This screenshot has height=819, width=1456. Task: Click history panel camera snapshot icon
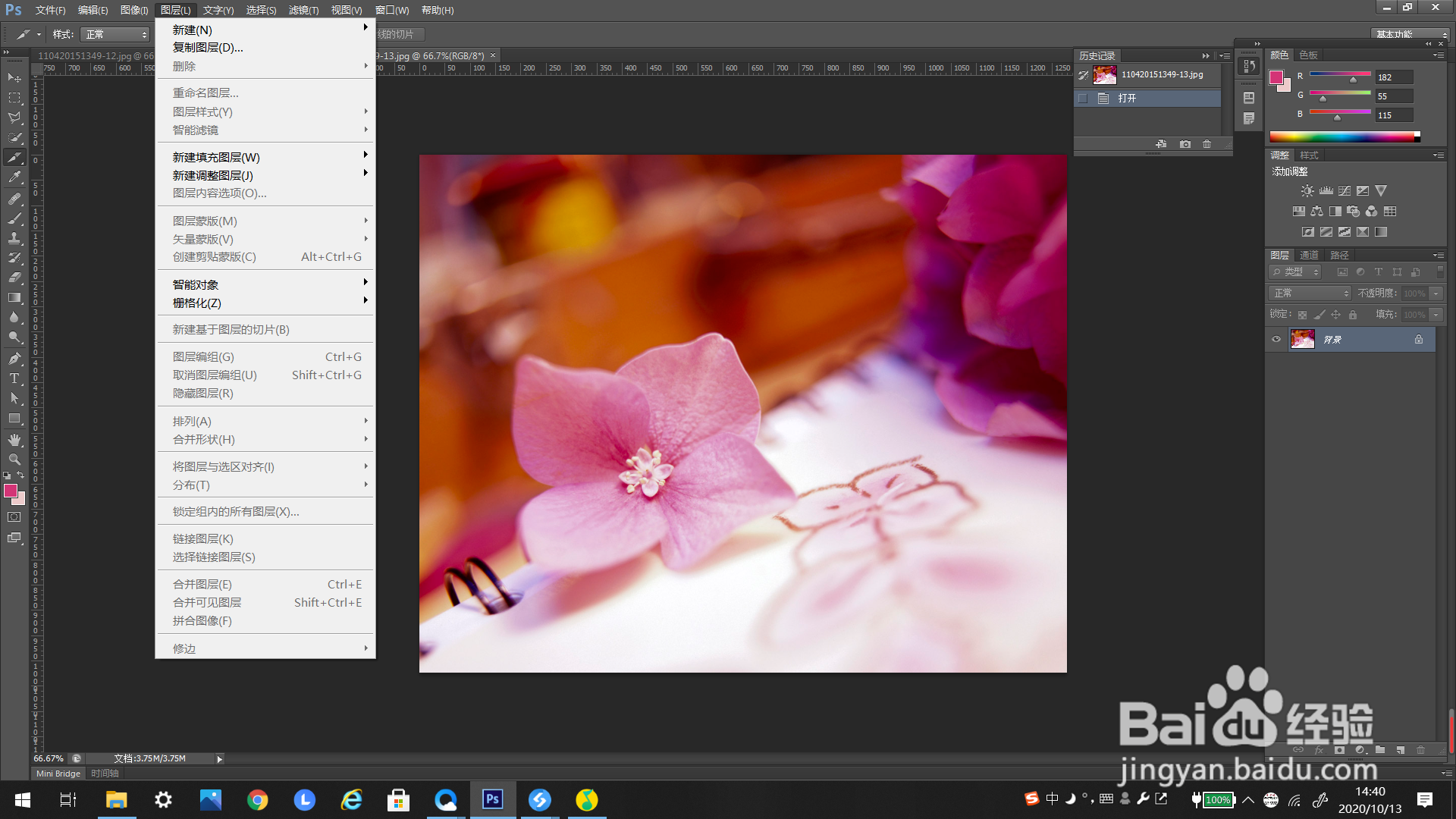tap(1185, 144)
